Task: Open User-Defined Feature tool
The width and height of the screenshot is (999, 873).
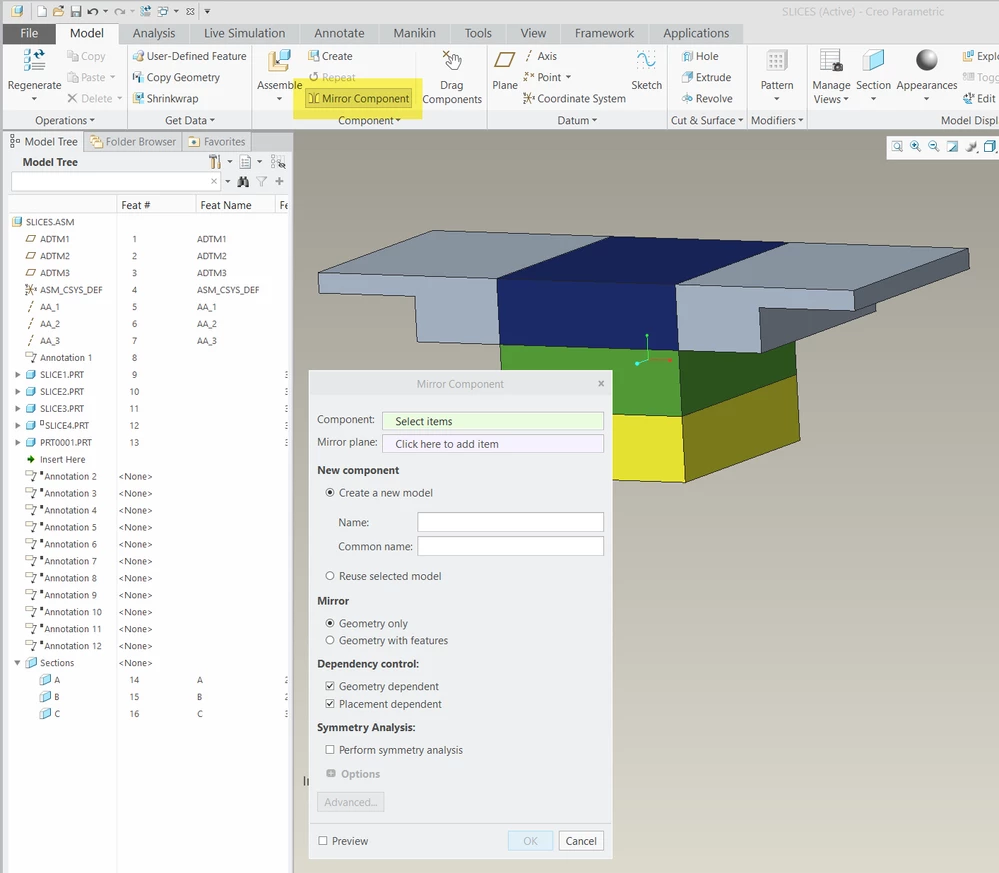Action: 189,56
